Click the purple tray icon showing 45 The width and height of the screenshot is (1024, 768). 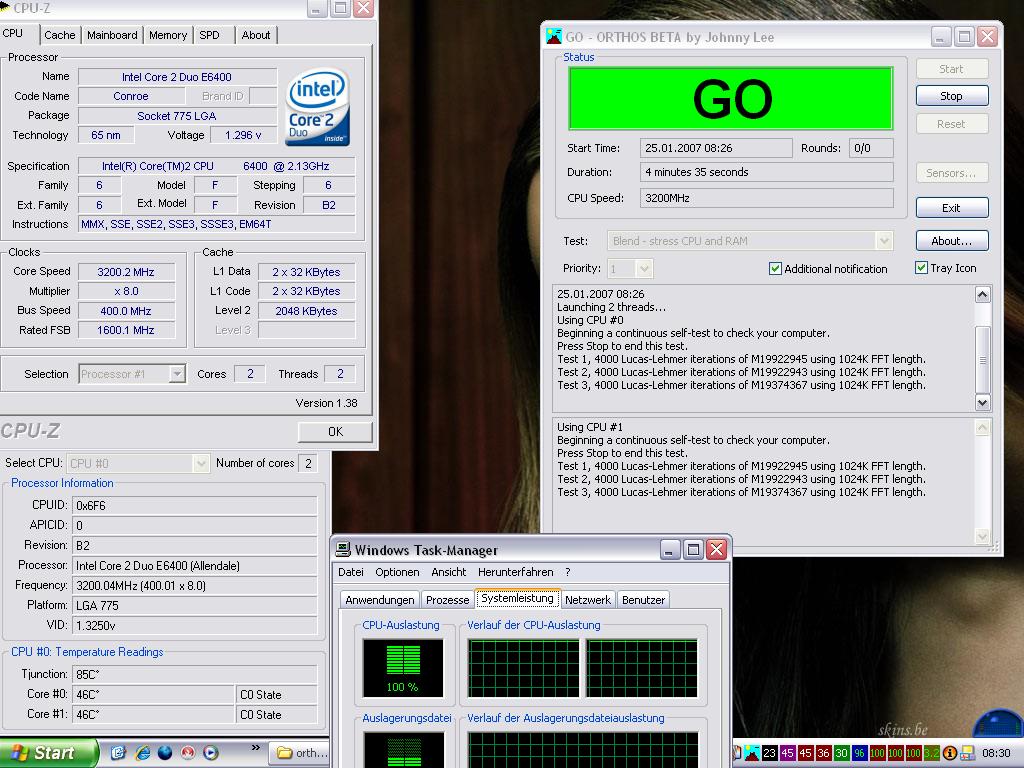pyautogui.click(x=788, y=753)
